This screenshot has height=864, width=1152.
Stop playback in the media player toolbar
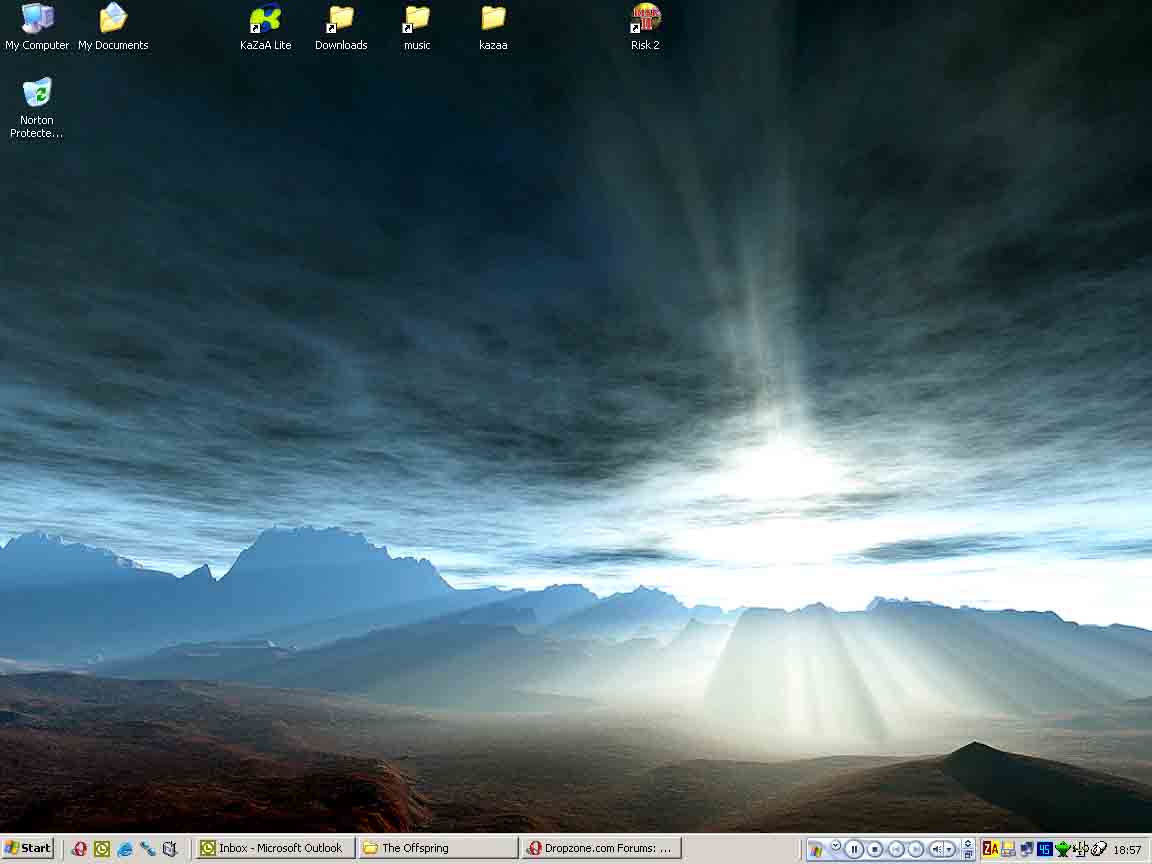click(875, 849)
